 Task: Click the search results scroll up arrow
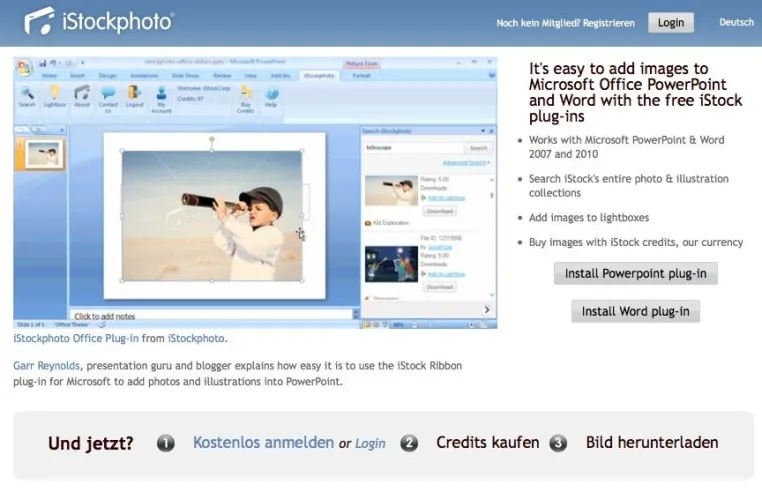coord(492,180)
